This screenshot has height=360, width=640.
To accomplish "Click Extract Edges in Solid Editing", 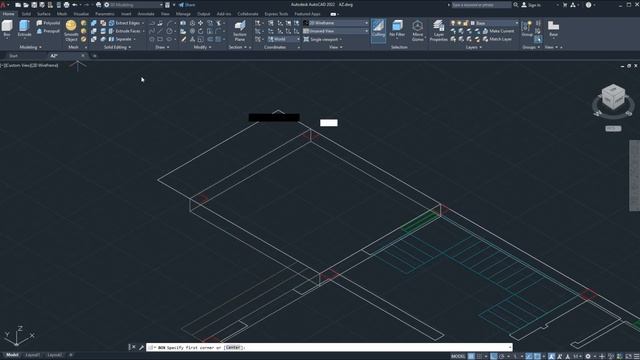I will coord(126,23).
